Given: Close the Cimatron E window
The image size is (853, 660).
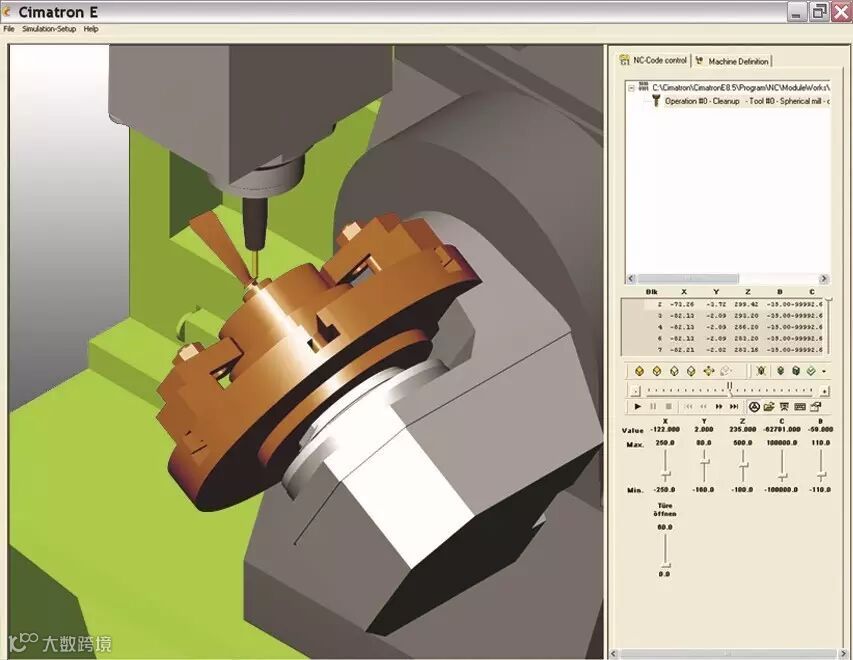Looking at the screenshot, I should pos(841,12).
